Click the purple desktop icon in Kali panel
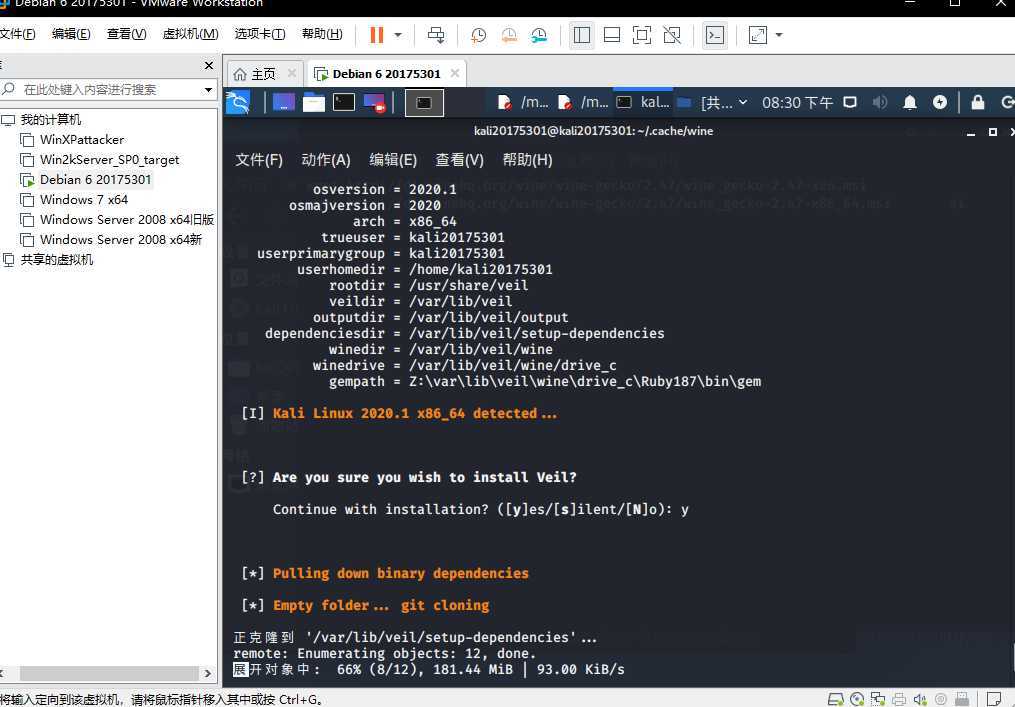 click(284, 102)
